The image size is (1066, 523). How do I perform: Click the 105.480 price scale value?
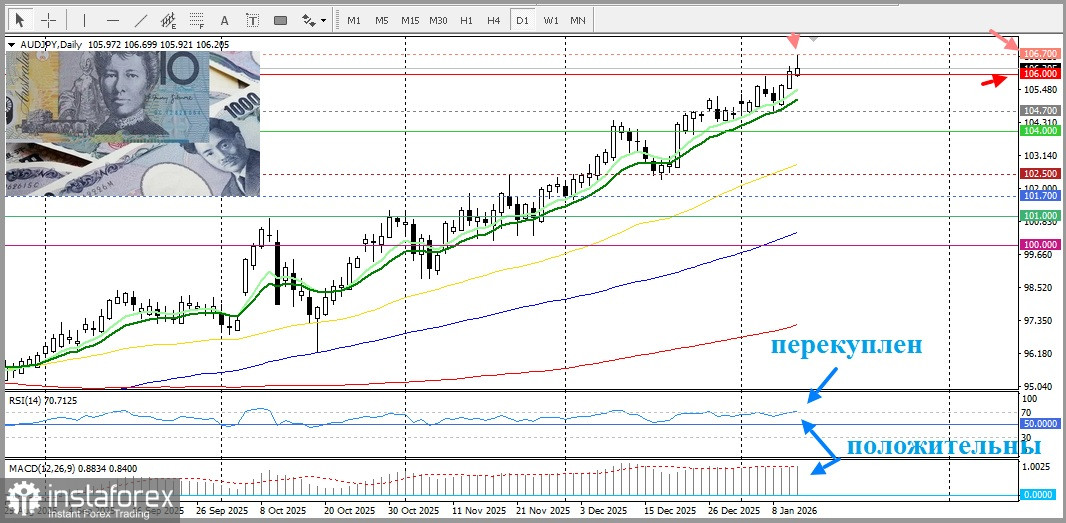[x=1040, y=90]
